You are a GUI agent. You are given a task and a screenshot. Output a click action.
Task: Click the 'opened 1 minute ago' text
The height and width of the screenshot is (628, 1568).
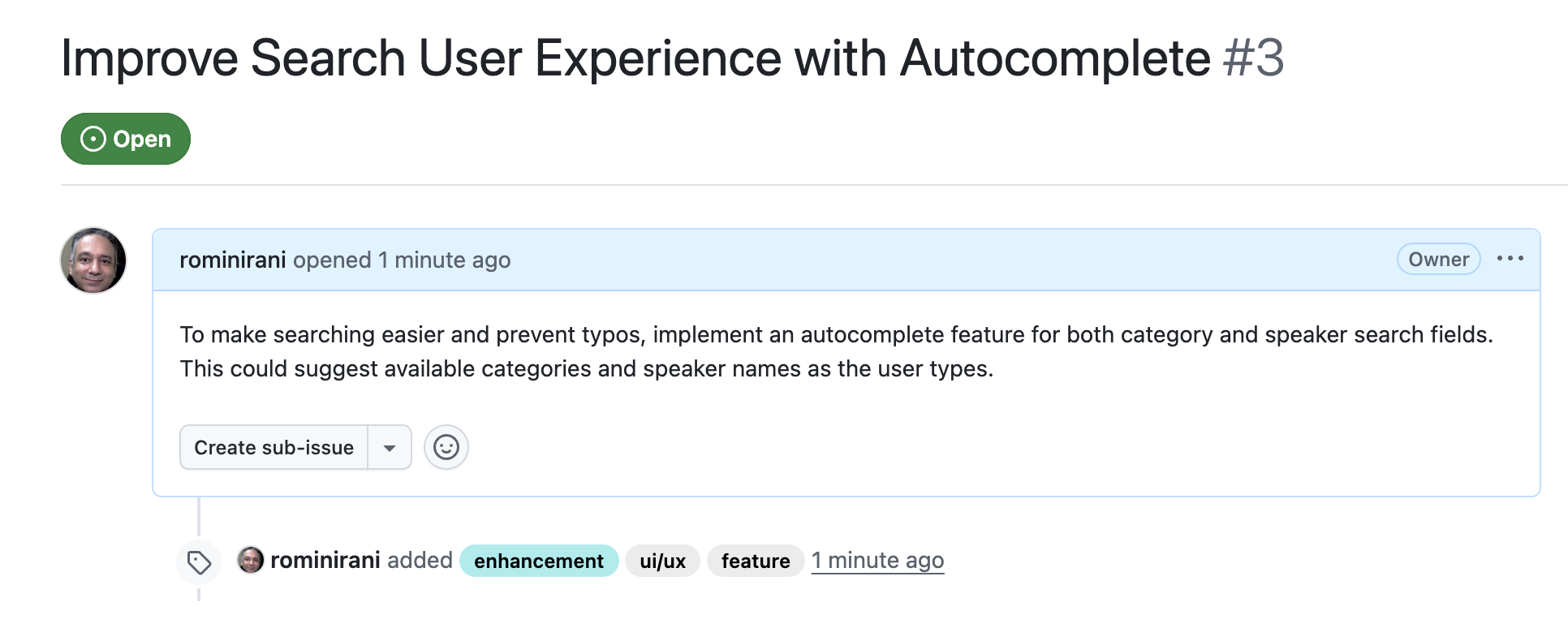point(402,260)
